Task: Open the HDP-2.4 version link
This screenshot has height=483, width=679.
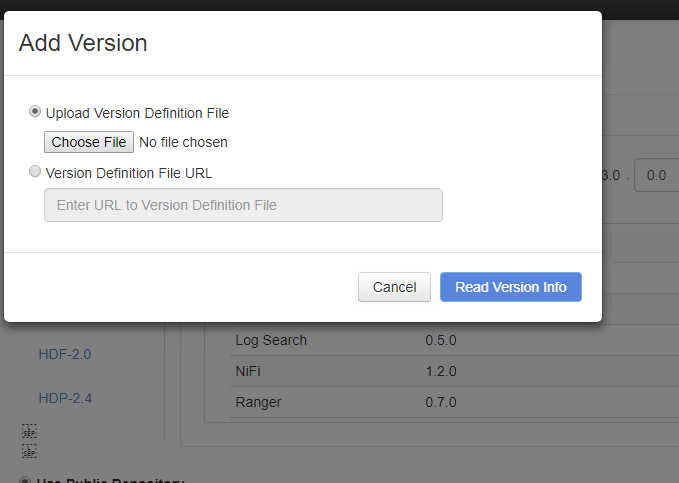Action: tap(66, 398)
